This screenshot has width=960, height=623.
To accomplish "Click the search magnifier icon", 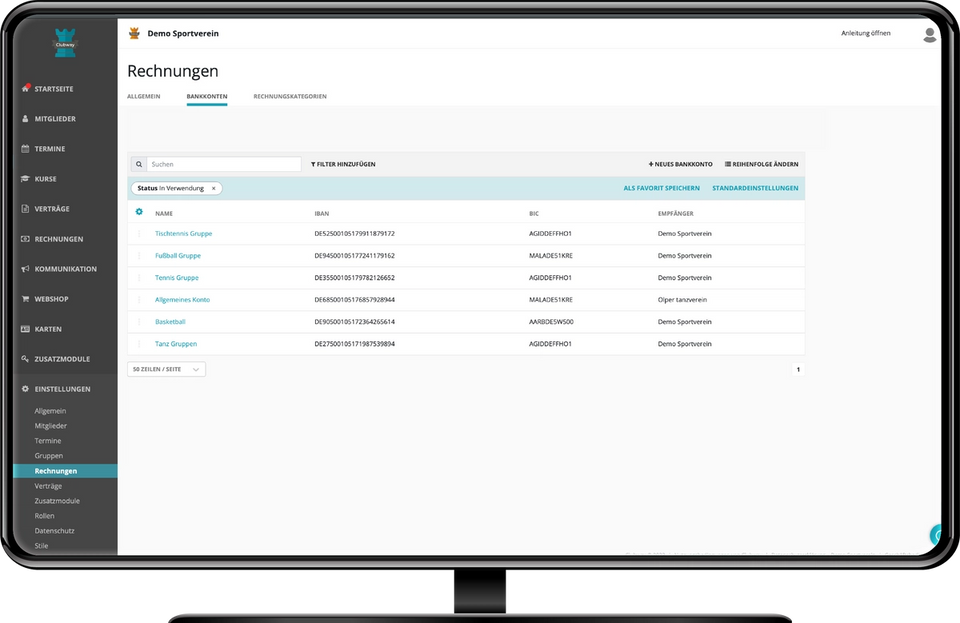I will 139,164.
